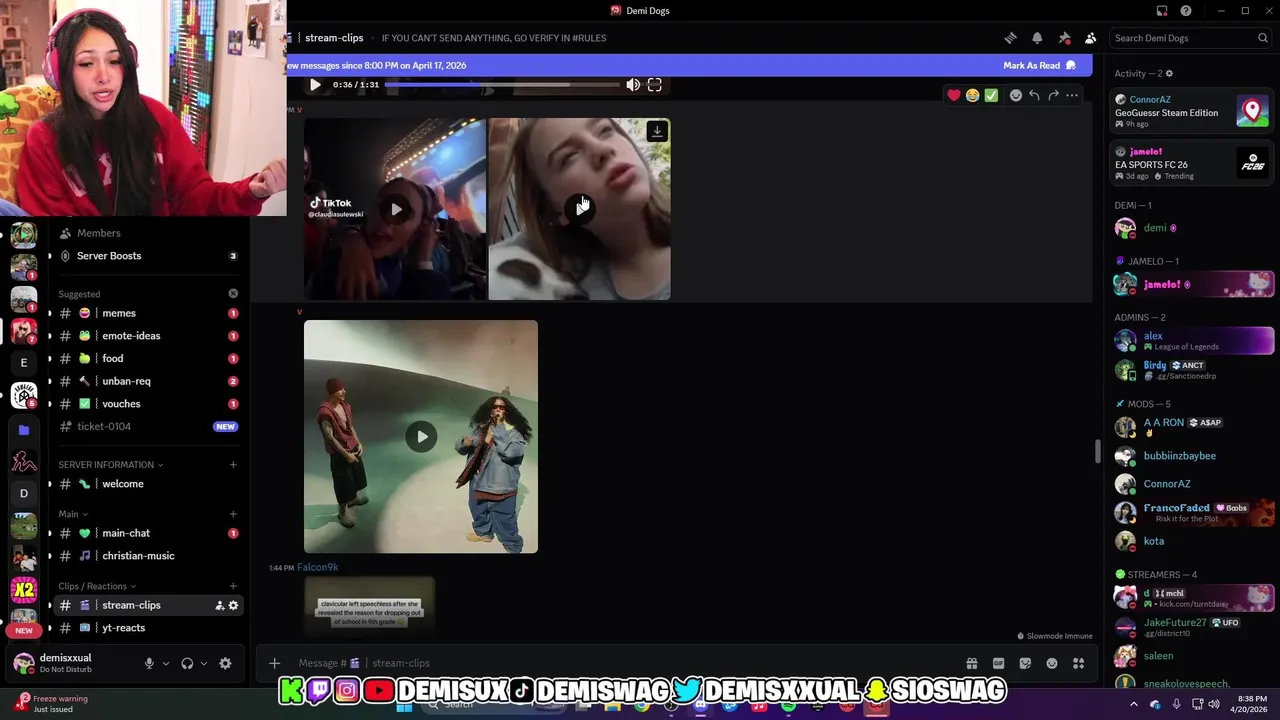Open the Members page
The image size is (1280, 720).
pyautogui.click(x=146, y=233)
